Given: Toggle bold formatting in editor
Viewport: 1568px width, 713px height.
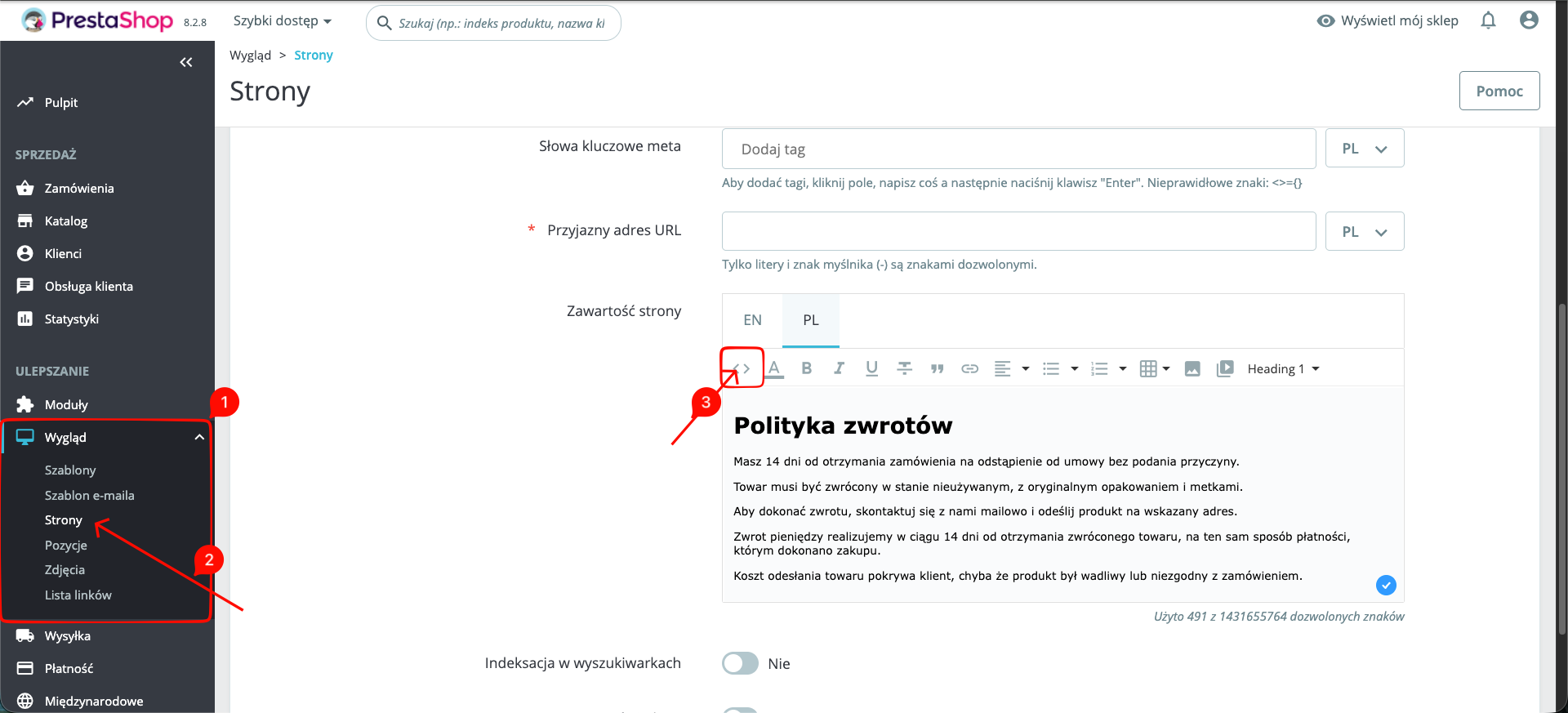Looking at the screenshot, I should click(807, 368).
